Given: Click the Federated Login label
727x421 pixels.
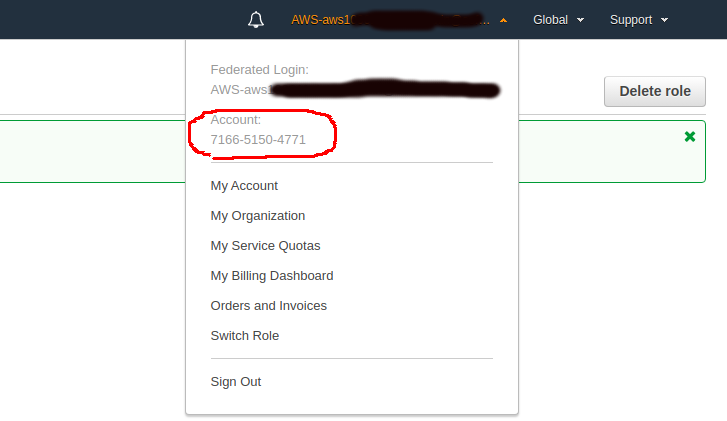Looking at the screenshot, I should (259, 70).
